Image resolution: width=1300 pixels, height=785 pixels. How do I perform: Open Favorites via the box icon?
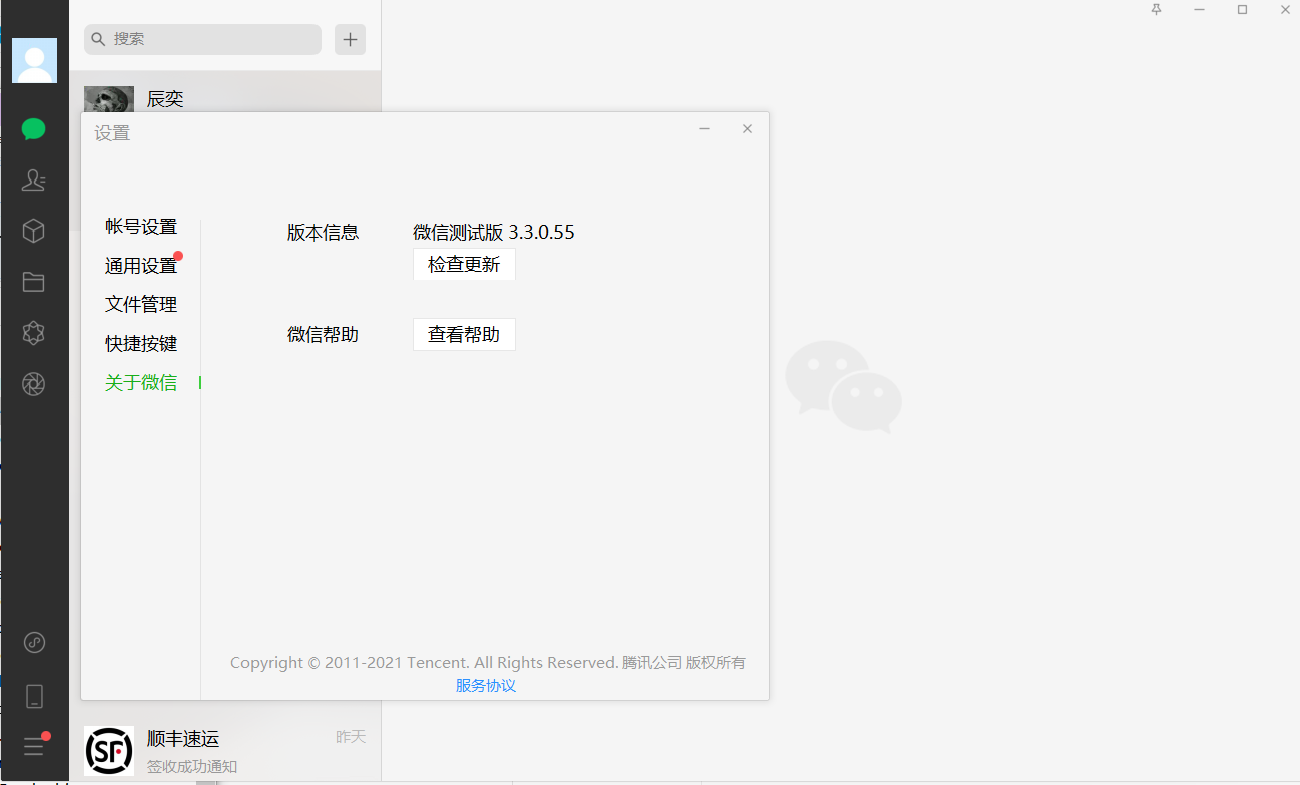tap(33, 231)
